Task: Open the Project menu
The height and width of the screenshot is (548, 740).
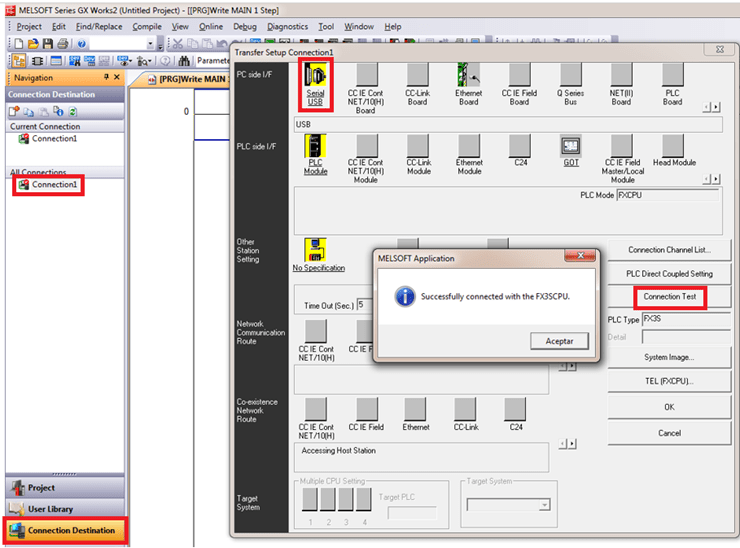Action: [29, 27]
